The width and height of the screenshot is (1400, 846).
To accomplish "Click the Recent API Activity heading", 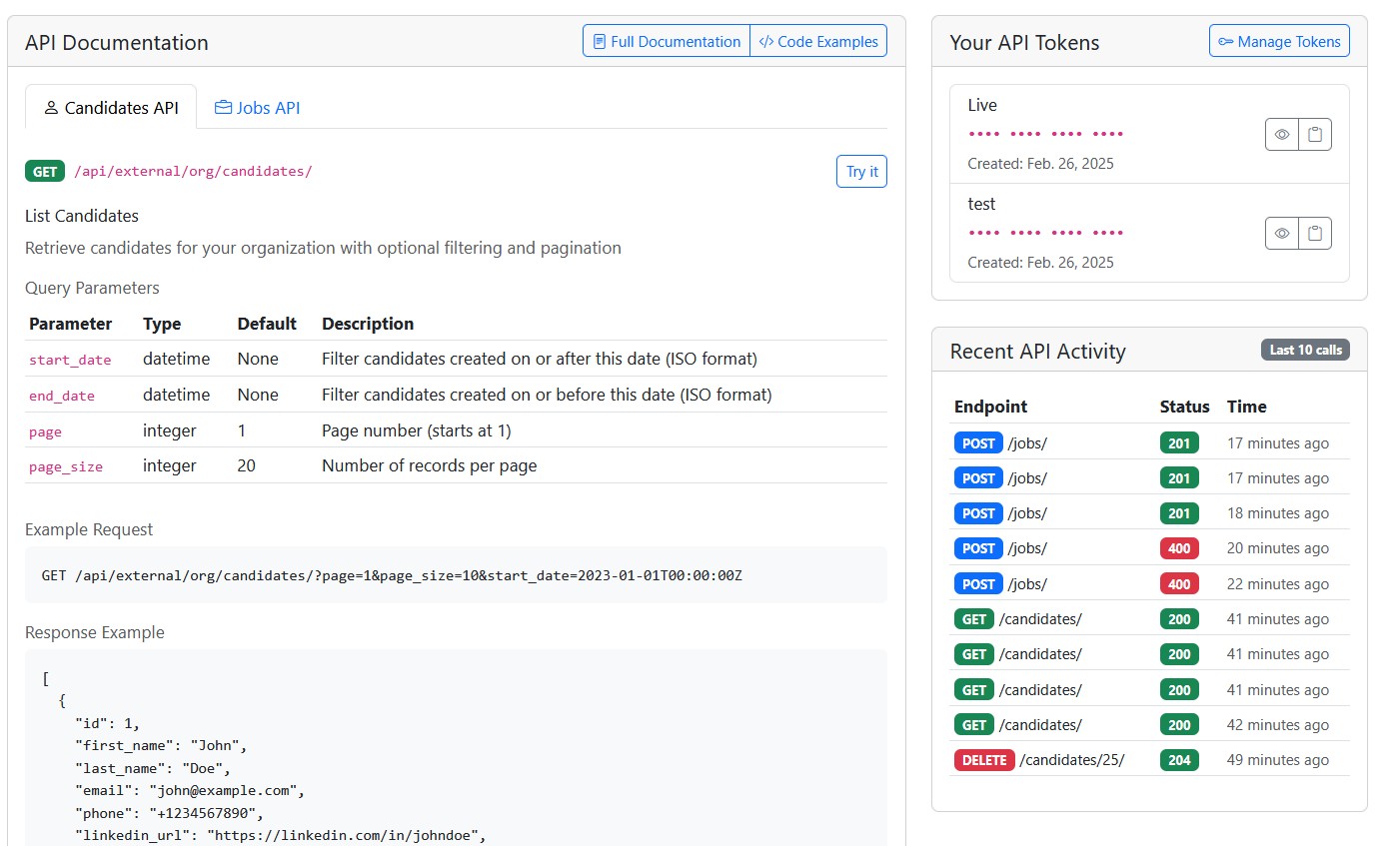I will pyautogui.click(x=1037, y=352).
